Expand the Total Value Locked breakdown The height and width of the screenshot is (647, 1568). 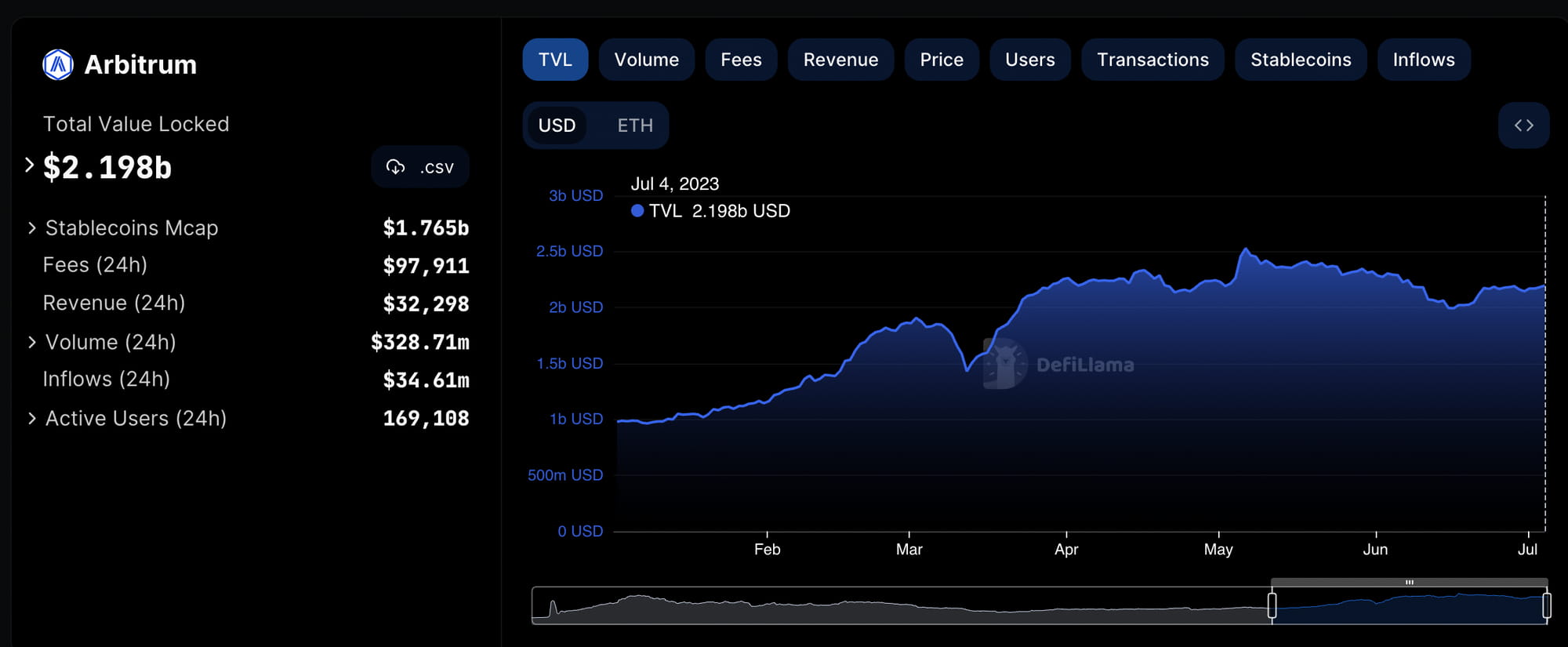30,165
